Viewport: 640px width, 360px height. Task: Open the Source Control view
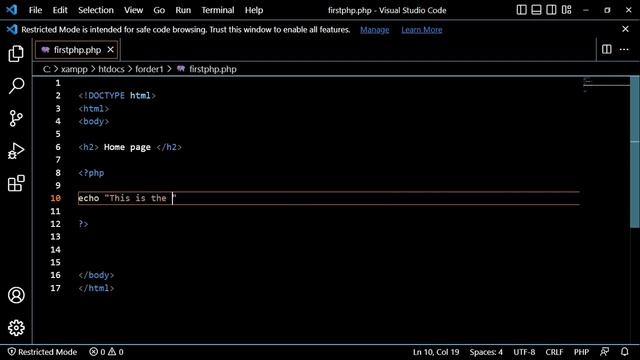point(16,118)
